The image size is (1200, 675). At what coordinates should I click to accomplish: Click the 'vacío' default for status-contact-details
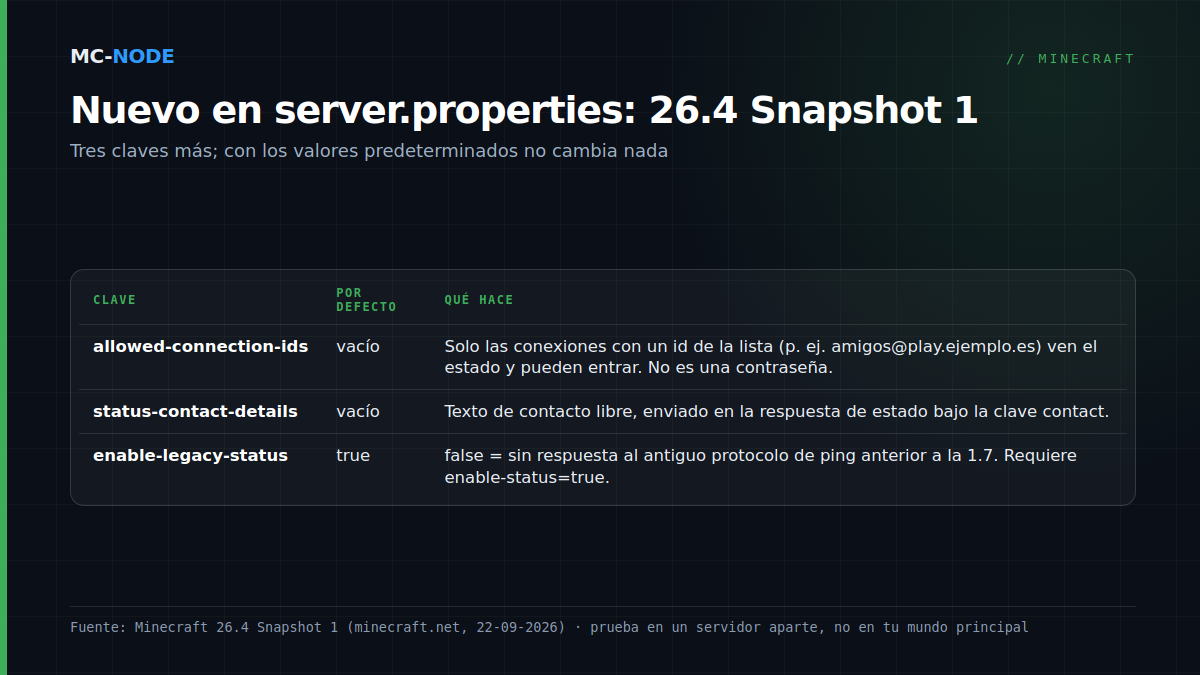point(358,411)
